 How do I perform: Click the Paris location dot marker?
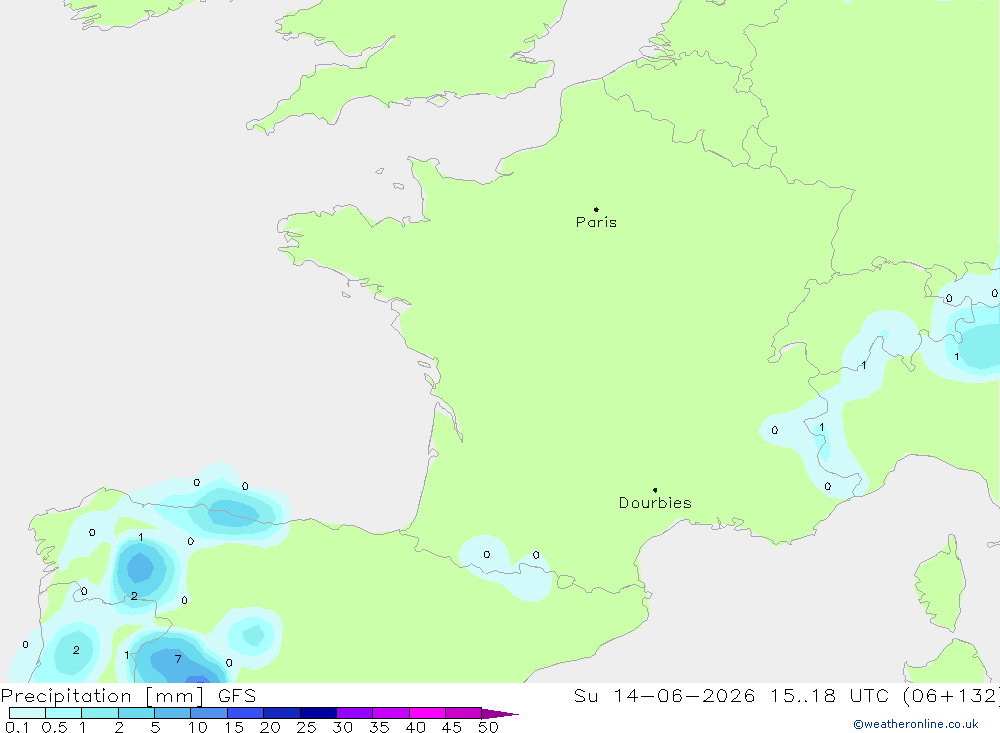tap(596, 209)
